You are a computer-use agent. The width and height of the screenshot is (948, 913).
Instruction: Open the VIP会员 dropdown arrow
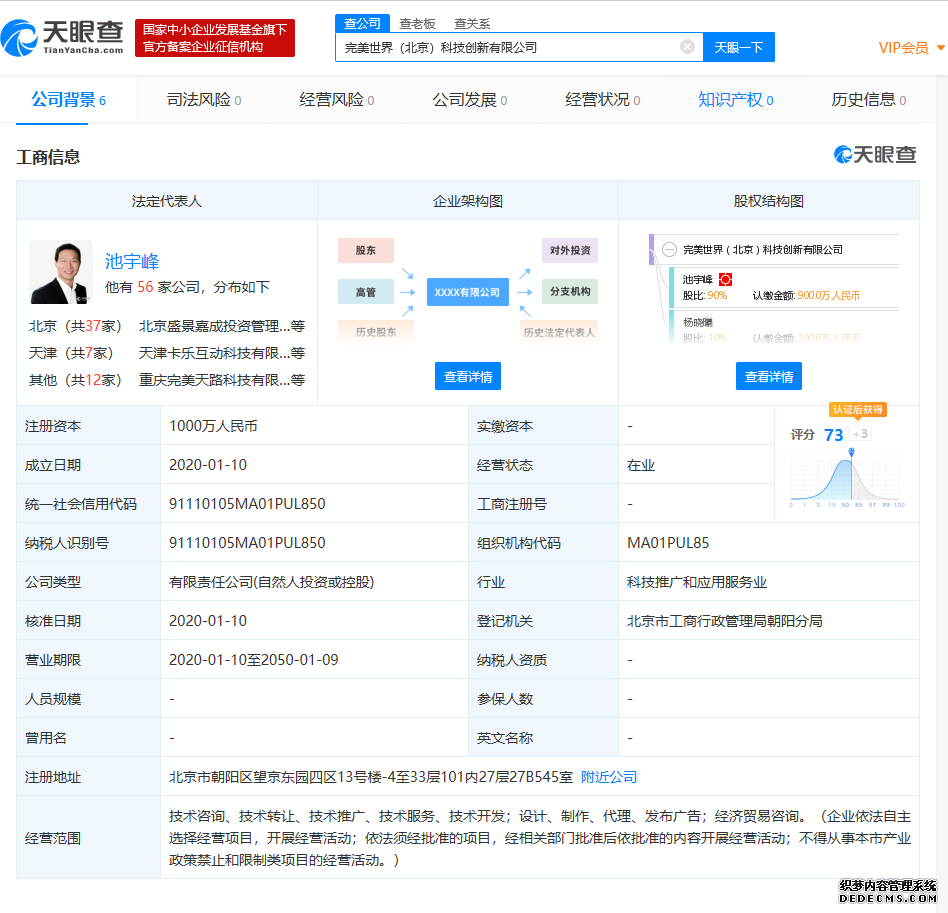point(940,47)
